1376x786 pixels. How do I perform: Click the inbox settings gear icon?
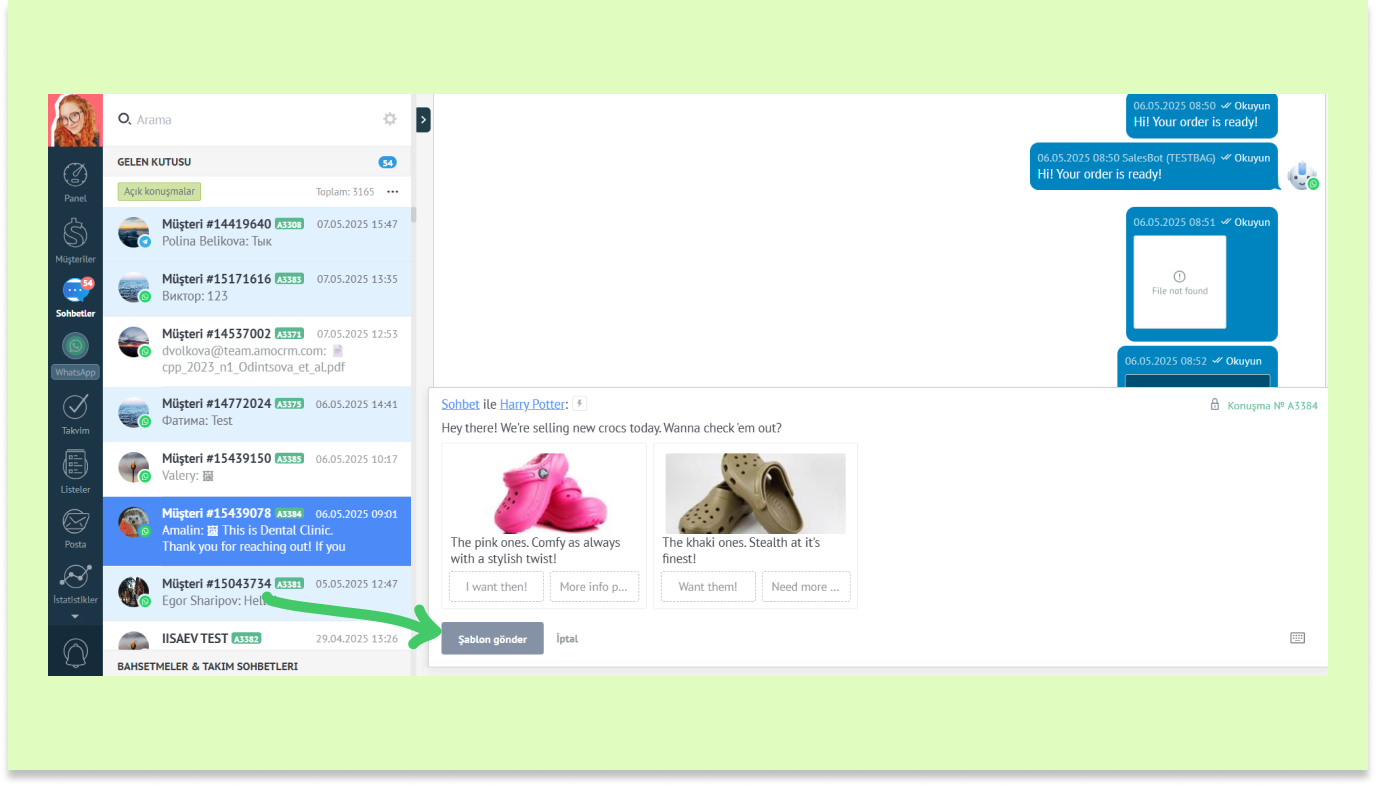pos(390,119)
